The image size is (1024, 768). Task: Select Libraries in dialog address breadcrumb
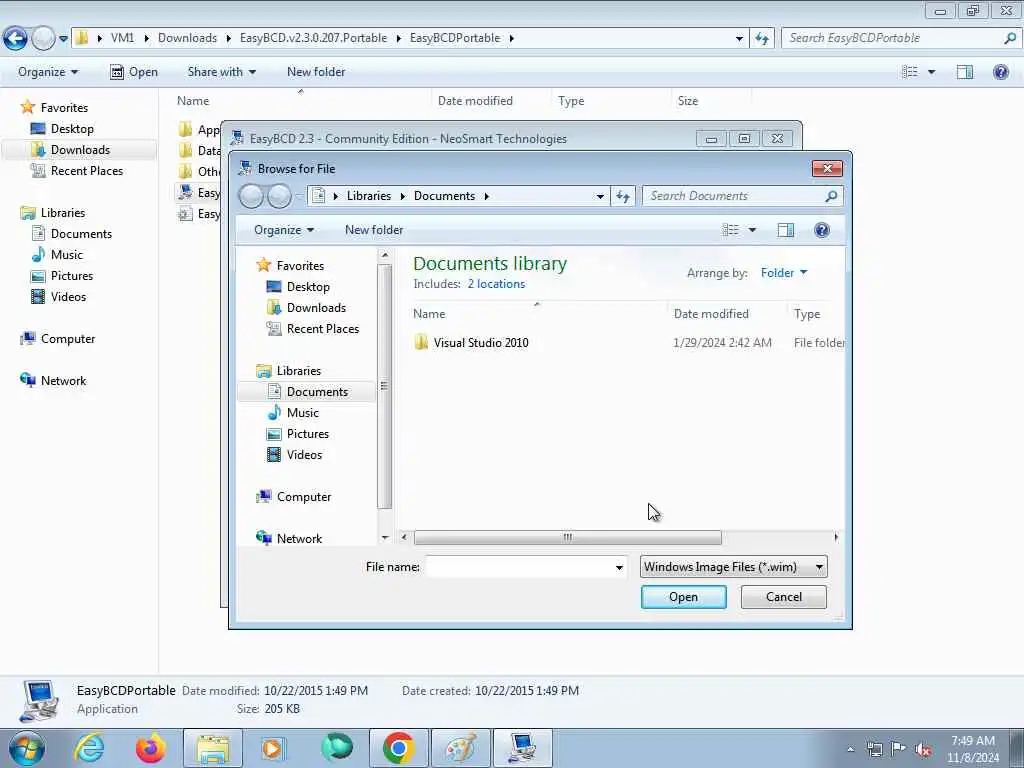tap(368, 196)
